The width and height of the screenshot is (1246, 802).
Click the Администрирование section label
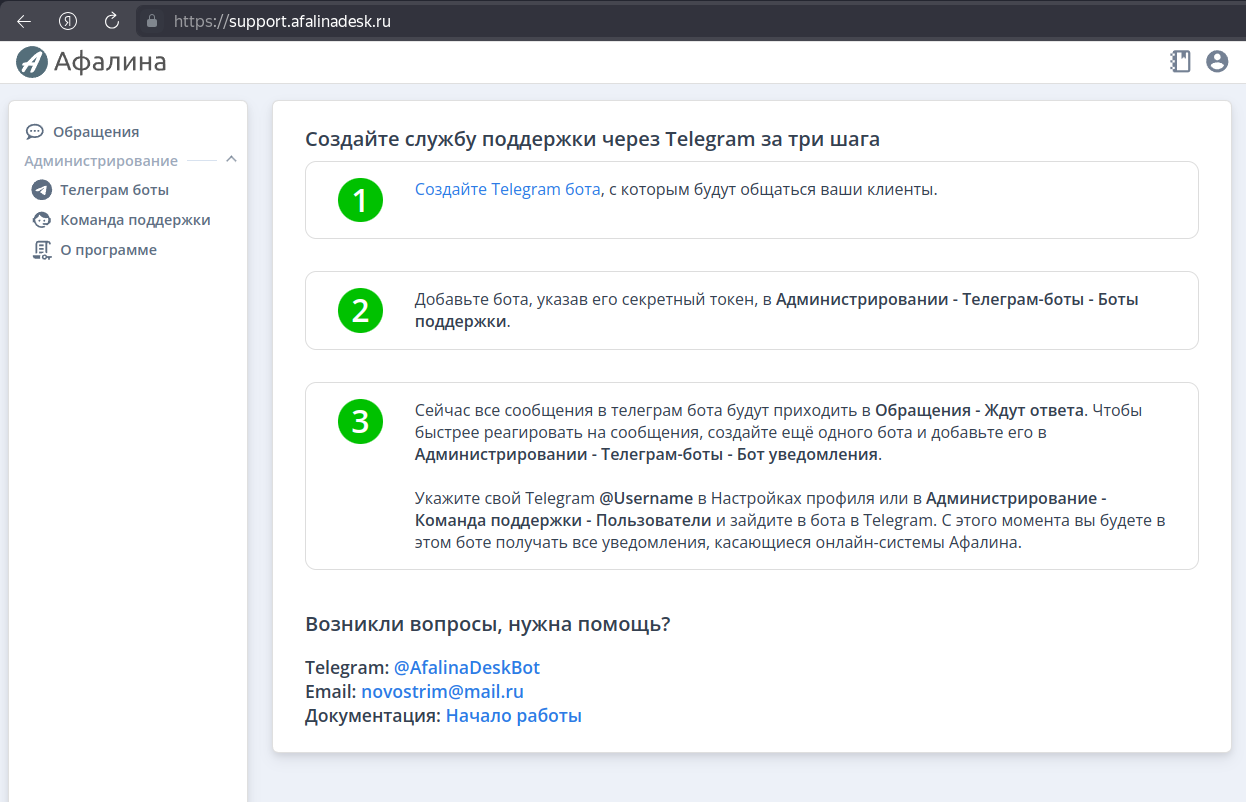(101, 160)
